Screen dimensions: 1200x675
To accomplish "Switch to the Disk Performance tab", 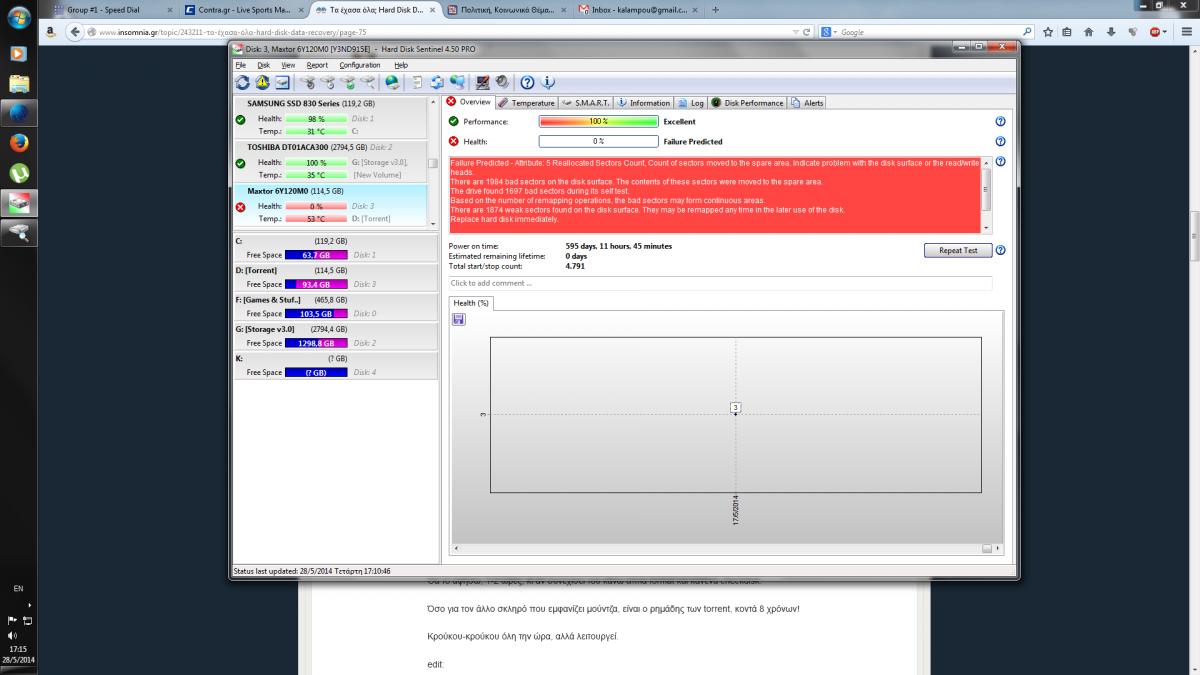I will [x=747, y=102].
